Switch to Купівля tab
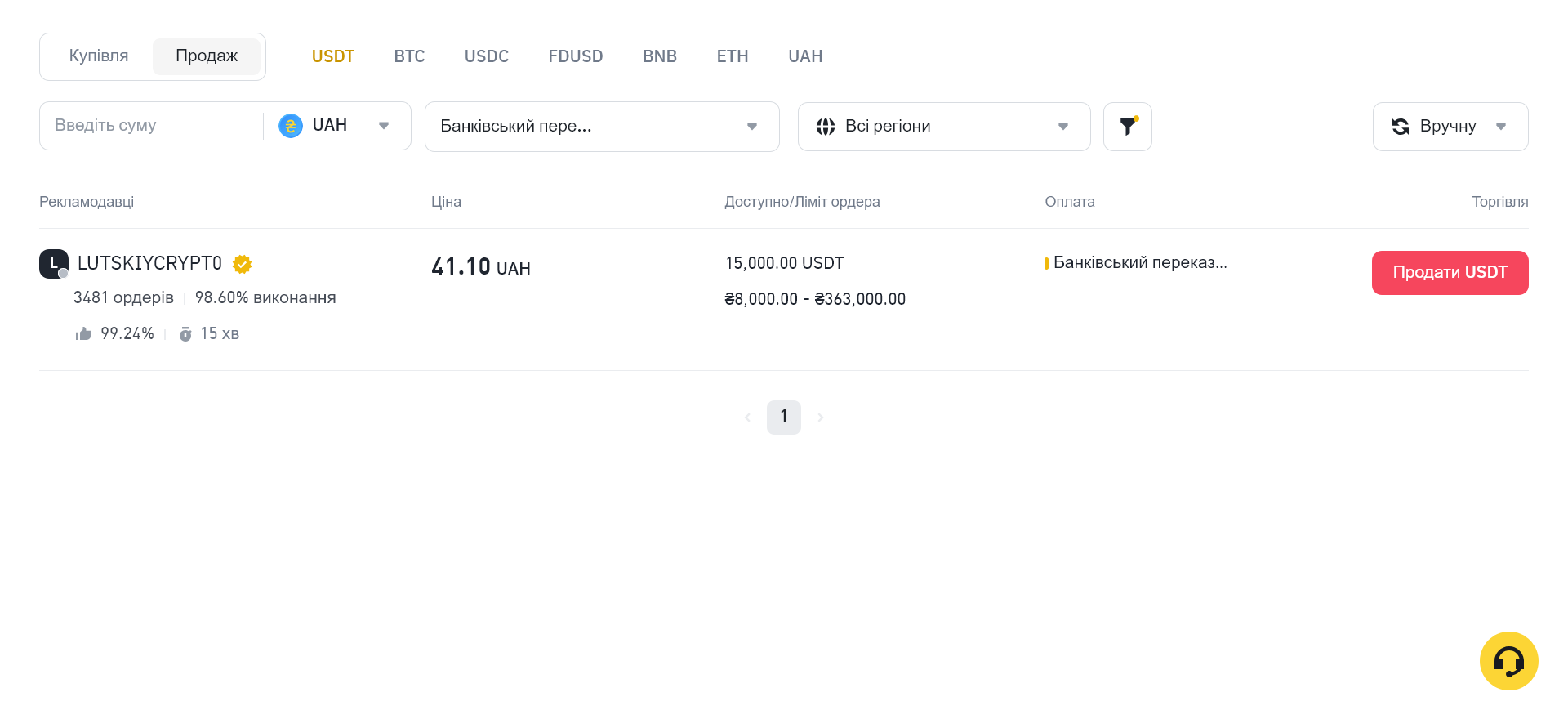 click(x=99, y=56)
